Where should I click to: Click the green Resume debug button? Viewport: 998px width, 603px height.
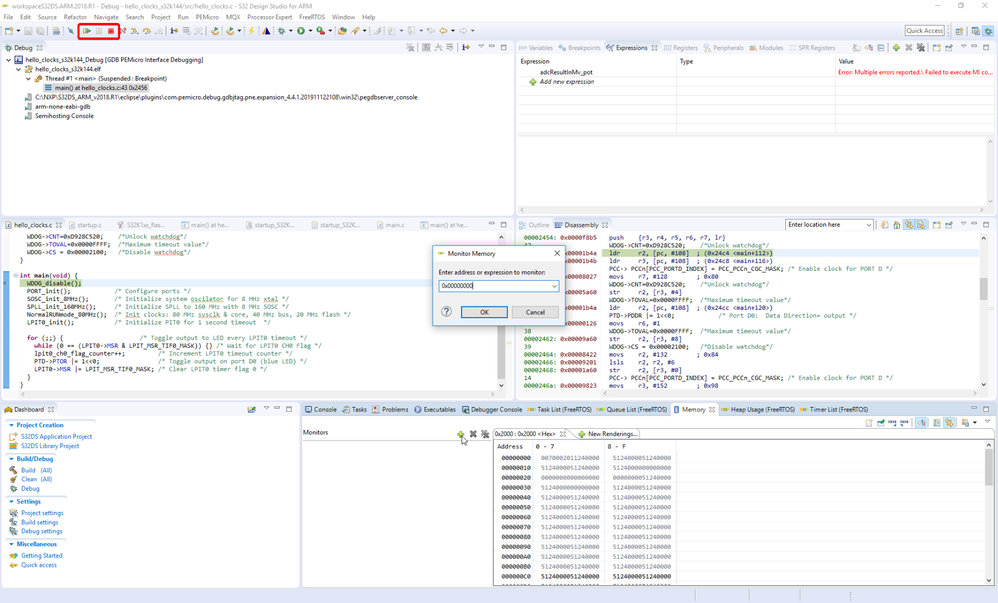(87, 31)
